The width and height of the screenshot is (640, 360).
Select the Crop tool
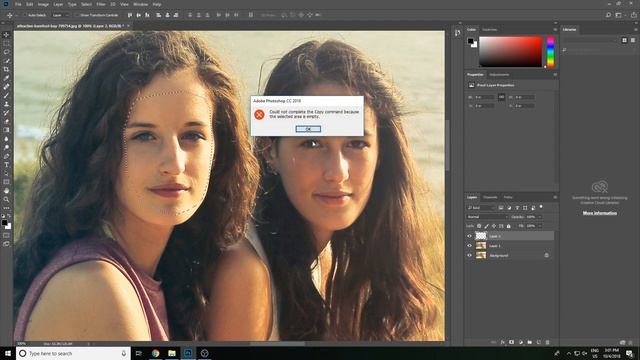(6, 69)
